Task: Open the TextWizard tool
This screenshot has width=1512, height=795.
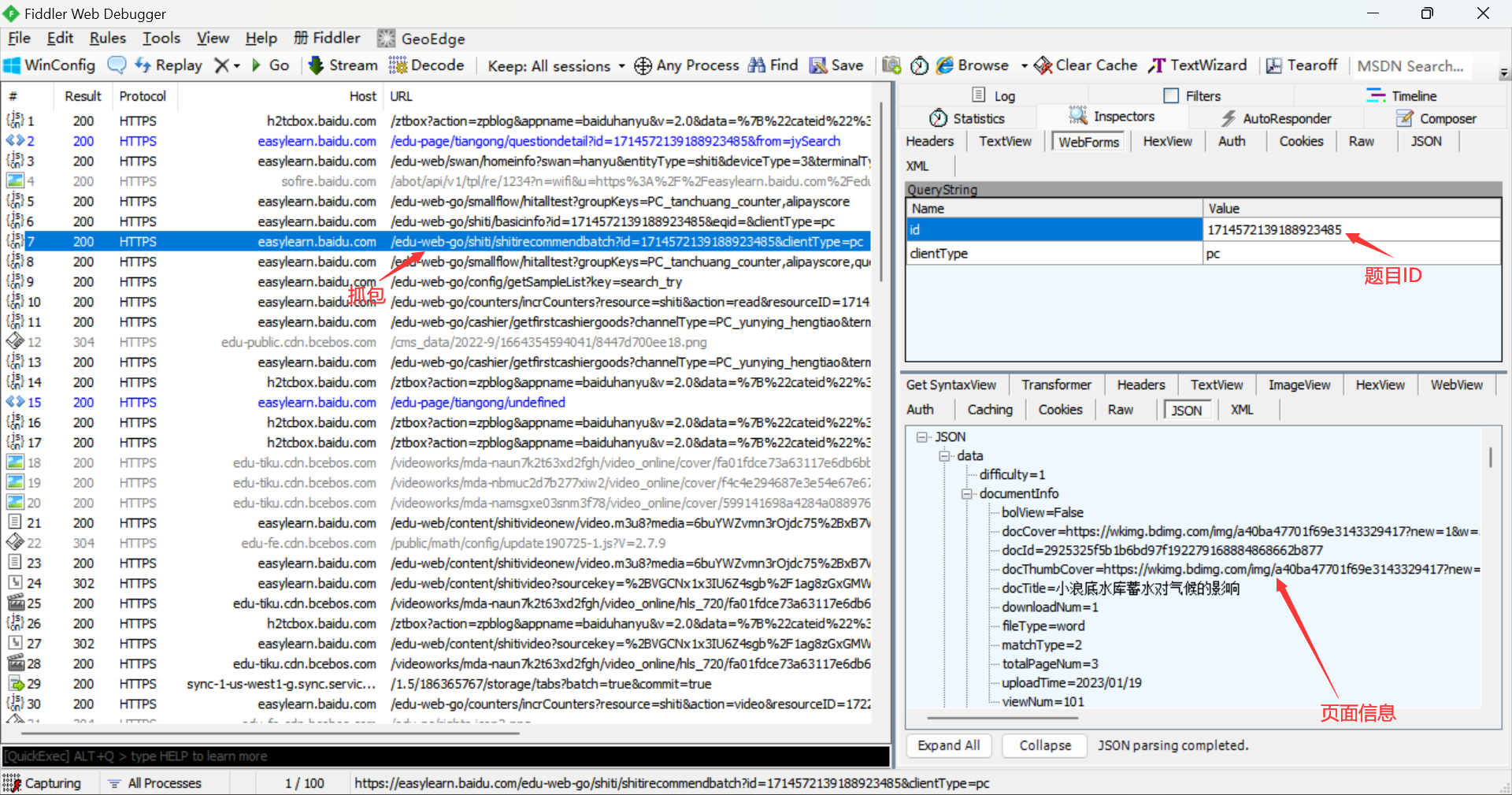Action: [1198, 65]
